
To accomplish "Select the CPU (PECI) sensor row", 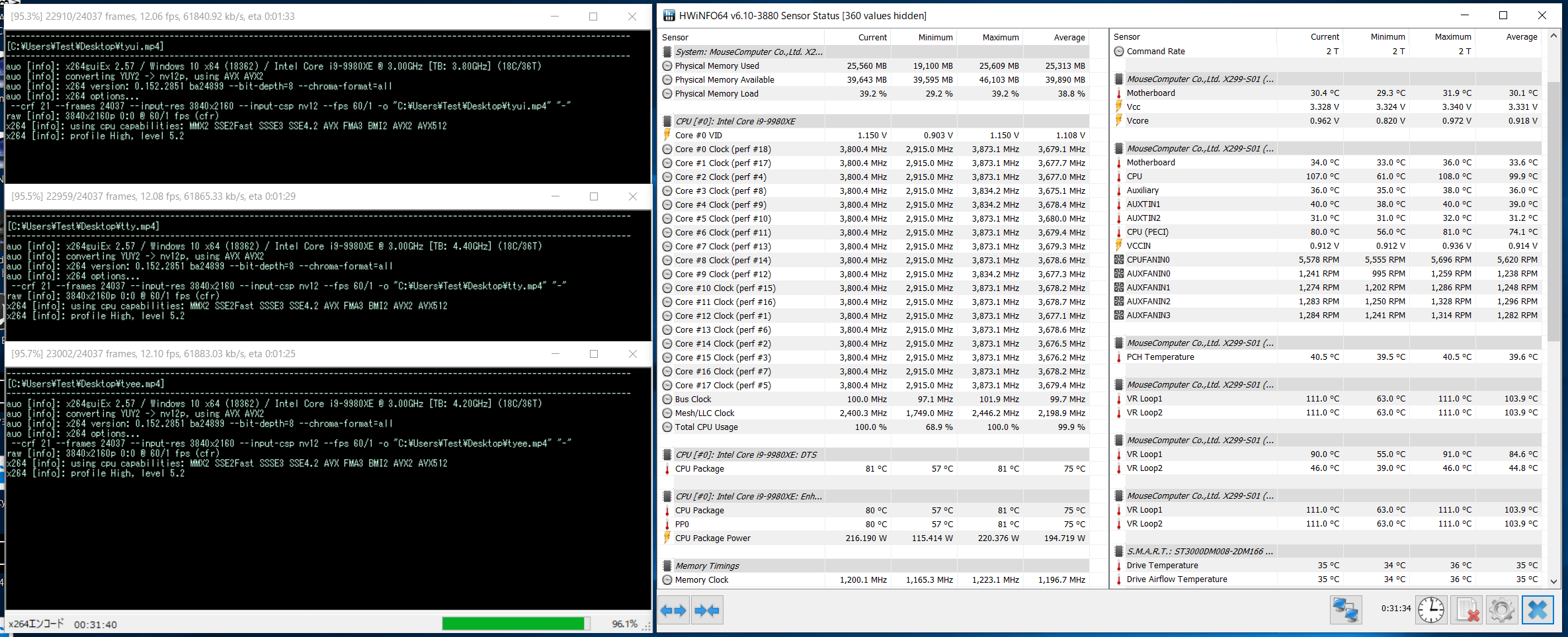I will (x=1326, y=232).
